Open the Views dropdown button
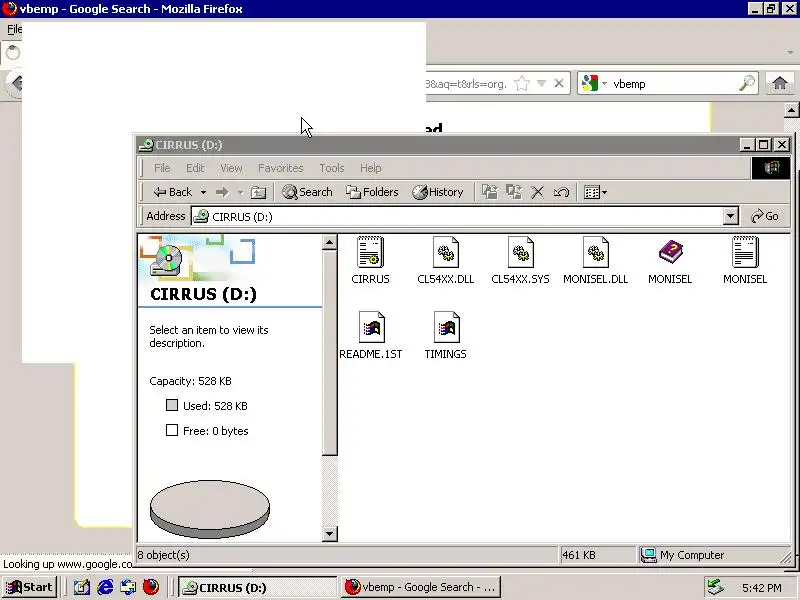 [x=595, y=192]
